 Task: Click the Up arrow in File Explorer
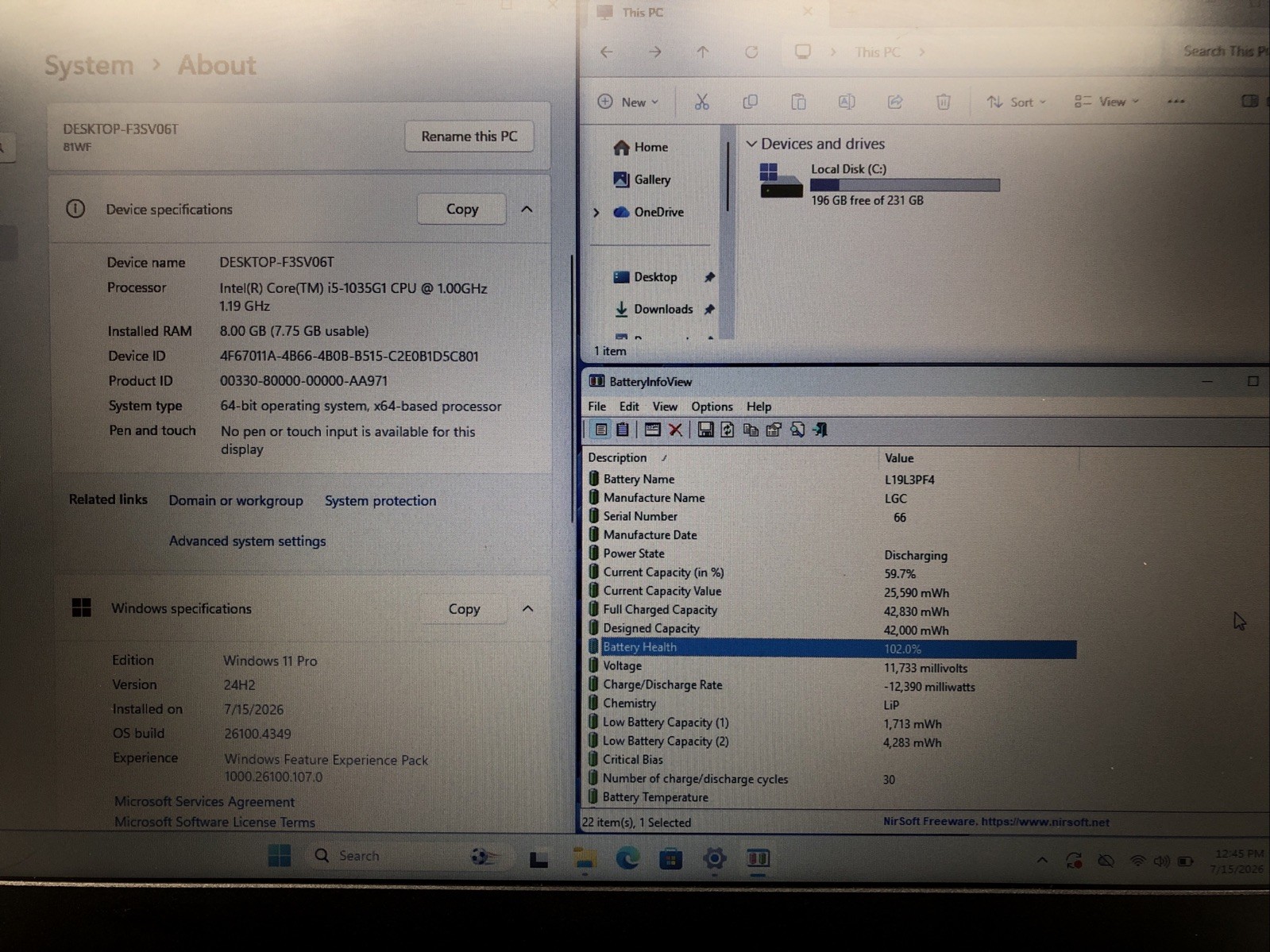703,52
